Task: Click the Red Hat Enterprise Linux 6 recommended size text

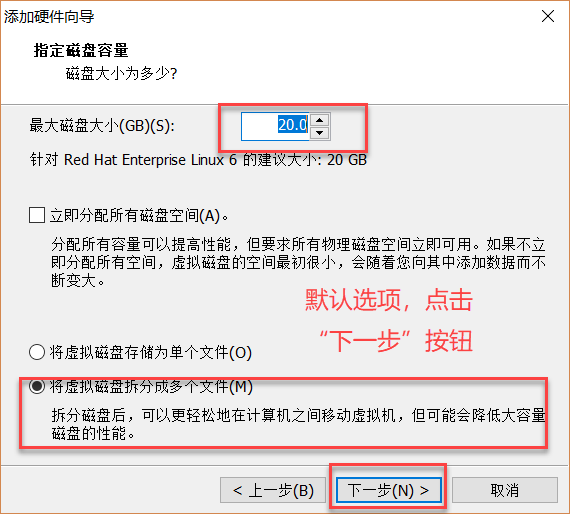Action: [198, 160]
